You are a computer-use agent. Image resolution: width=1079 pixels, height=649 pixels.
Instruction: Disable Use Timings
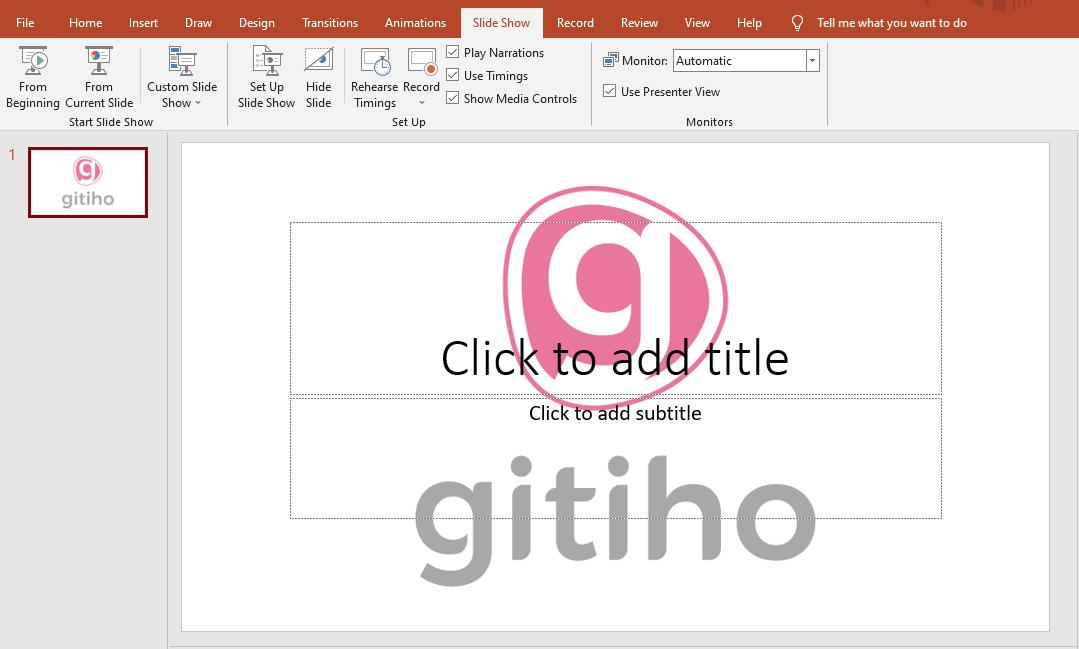pos(452,74)
